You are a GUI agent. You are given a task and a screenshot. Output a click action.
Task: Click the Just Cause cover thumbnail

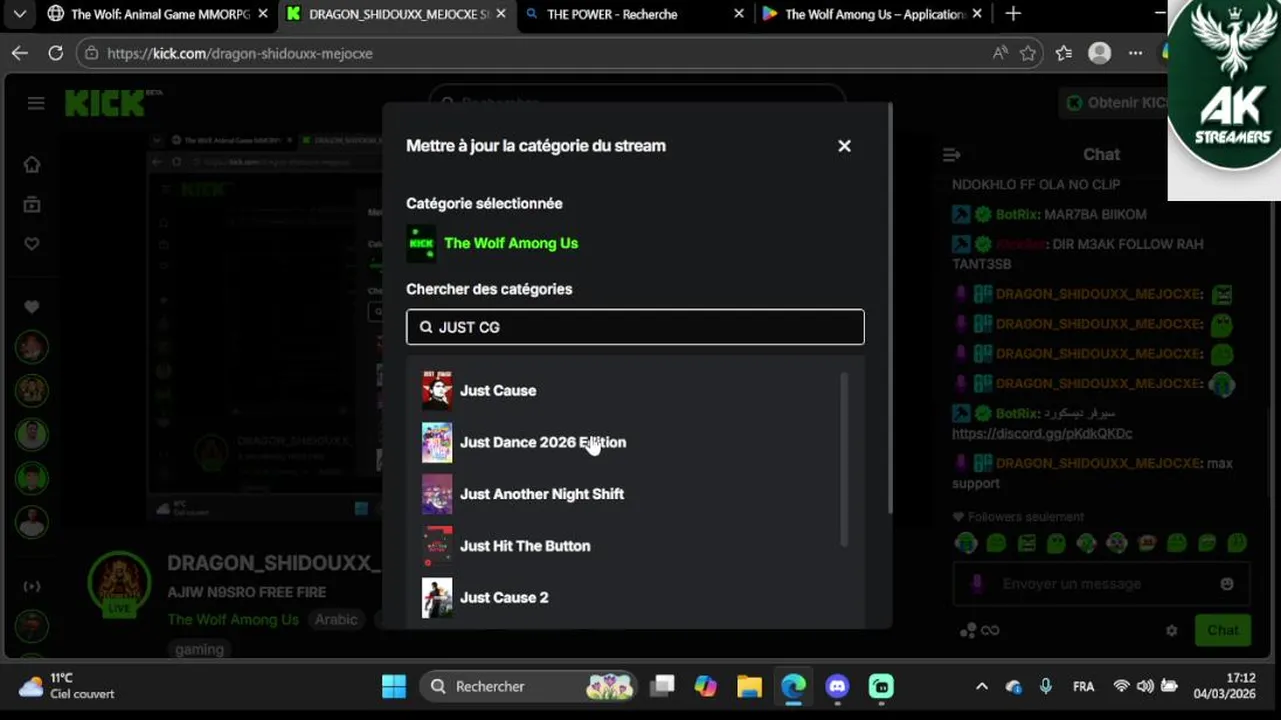(x=437, y=390)
